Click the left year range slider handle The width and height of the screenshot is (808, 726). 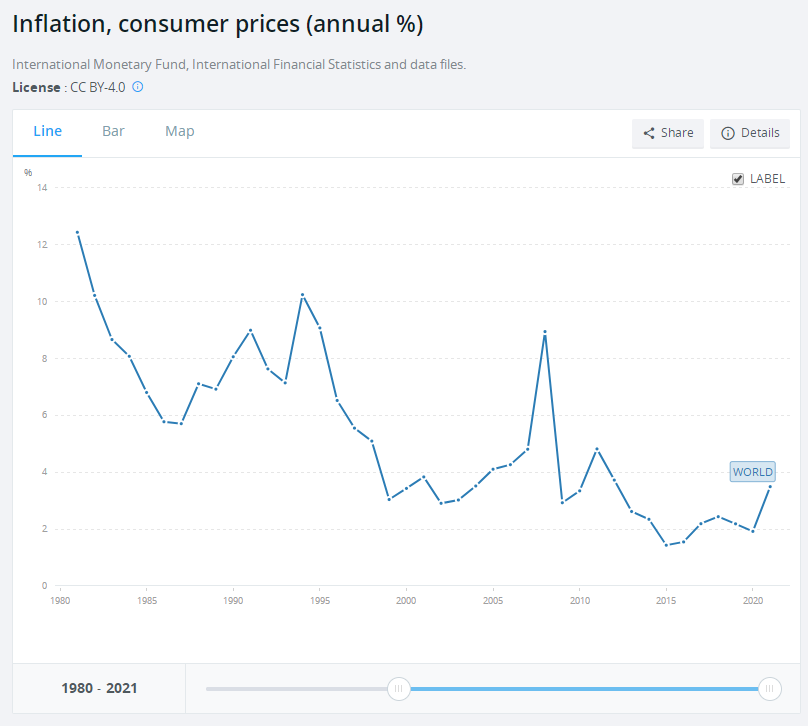pos(399,688)
